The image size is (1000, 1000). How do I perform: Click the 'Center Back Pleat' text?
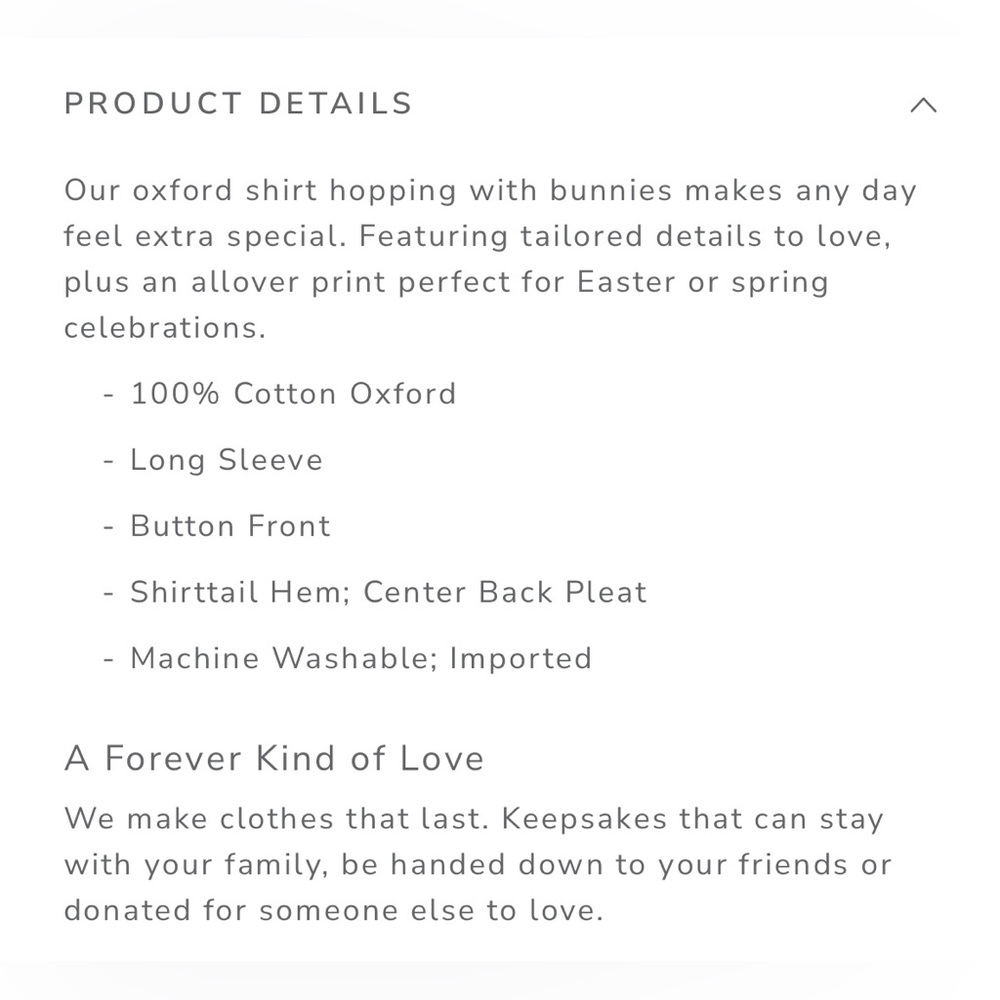(505, 592)
